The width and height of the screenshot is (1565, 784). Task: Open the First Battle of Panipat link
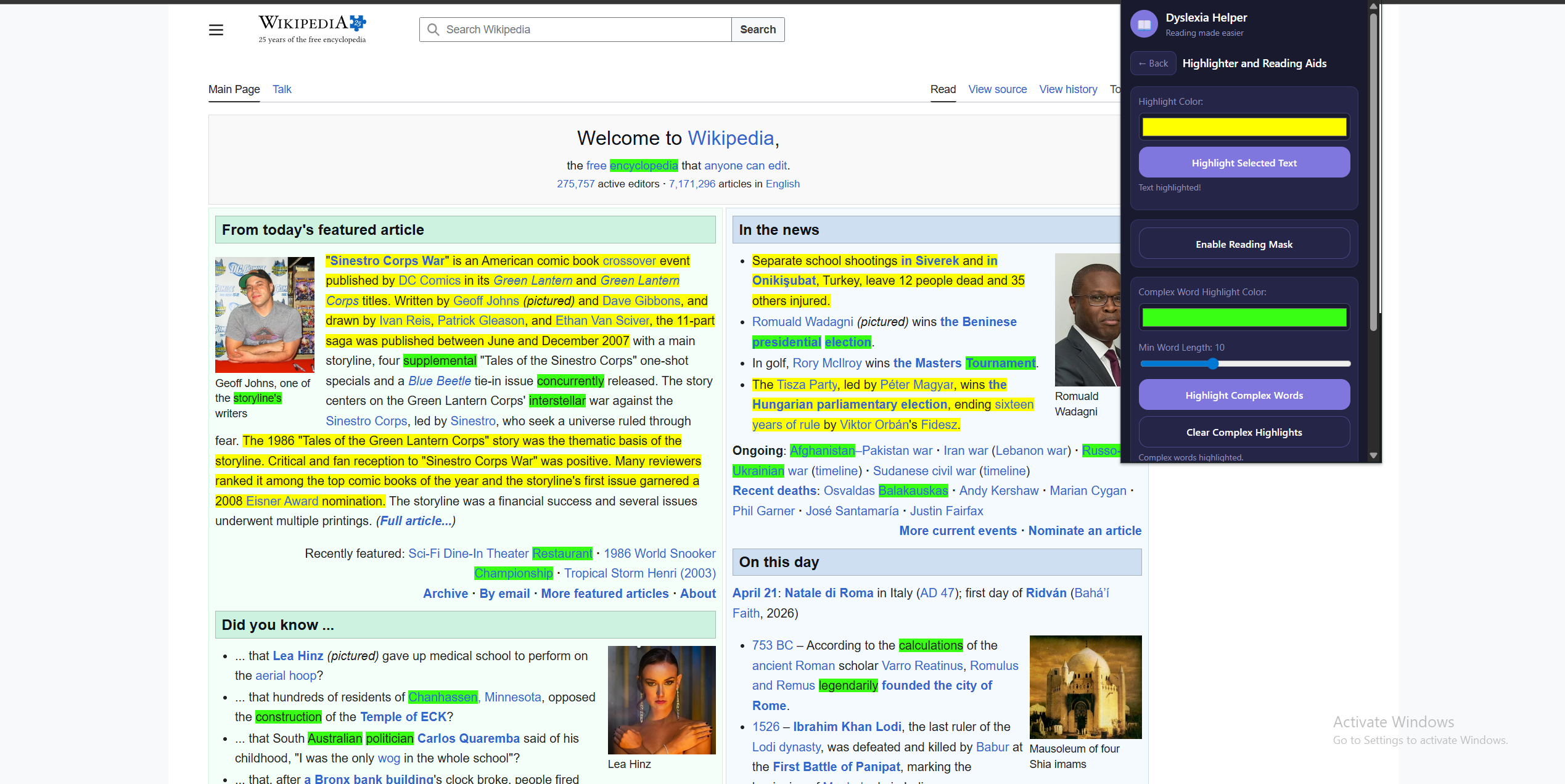[837, 767]
